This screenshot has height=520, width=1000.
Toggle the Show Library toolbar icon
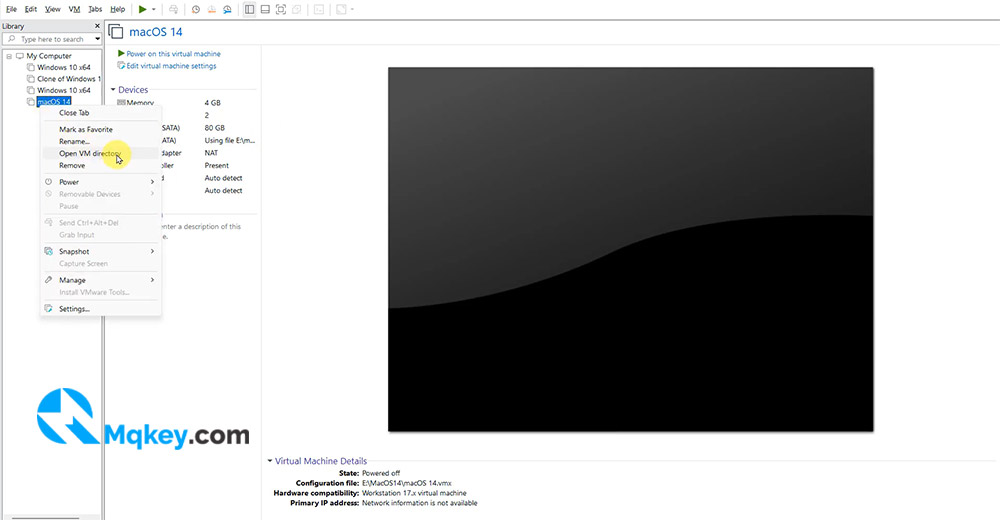249,10
